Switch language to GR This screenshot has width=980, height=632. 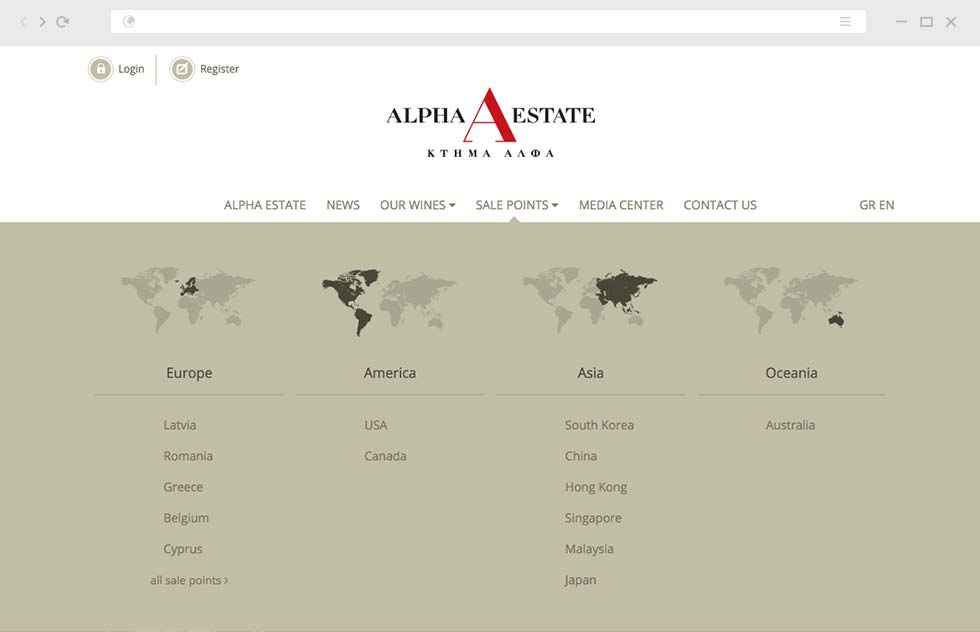(867, 205)
